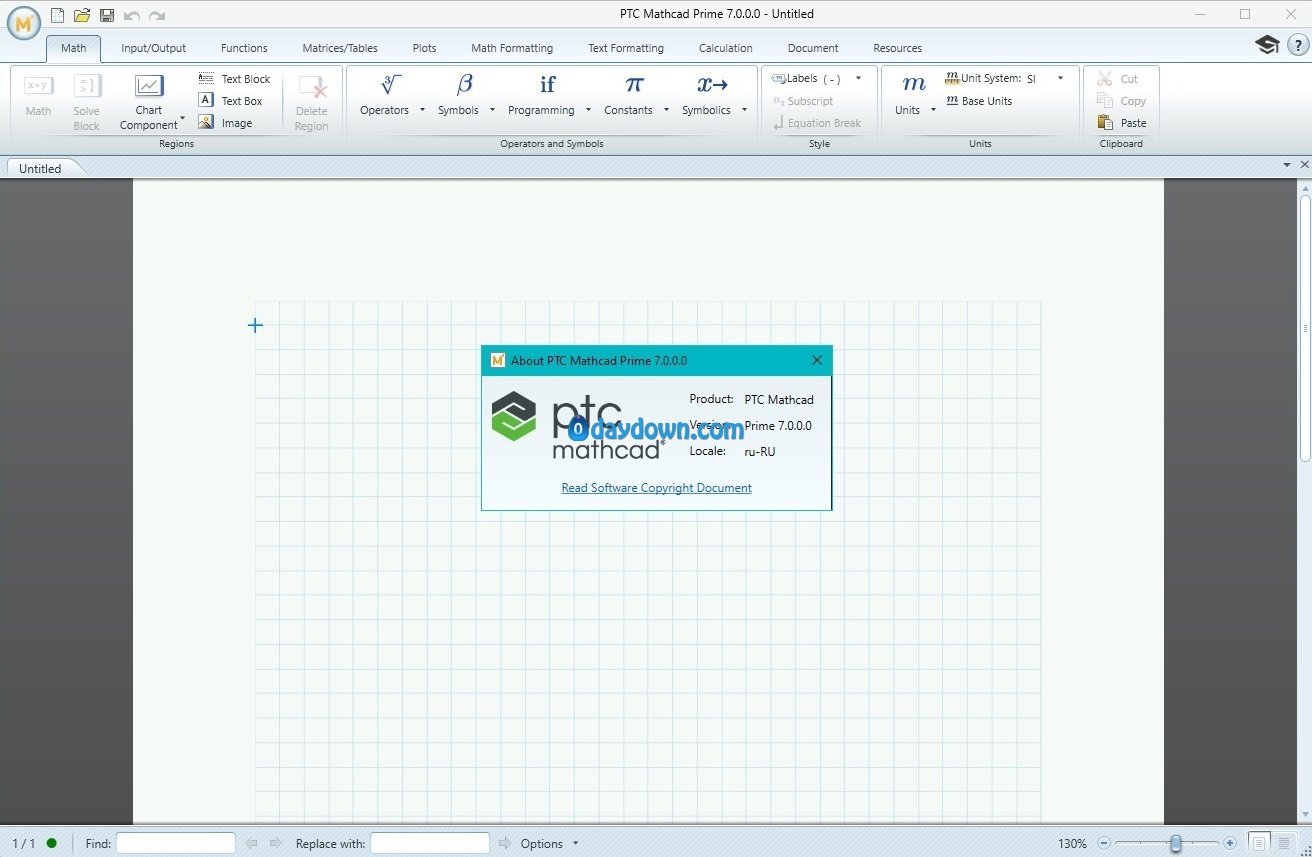The width and height of the screenshot is (1312, 857).
Task: Open the Input/Output ribbon tab
Action: [153, 48]
